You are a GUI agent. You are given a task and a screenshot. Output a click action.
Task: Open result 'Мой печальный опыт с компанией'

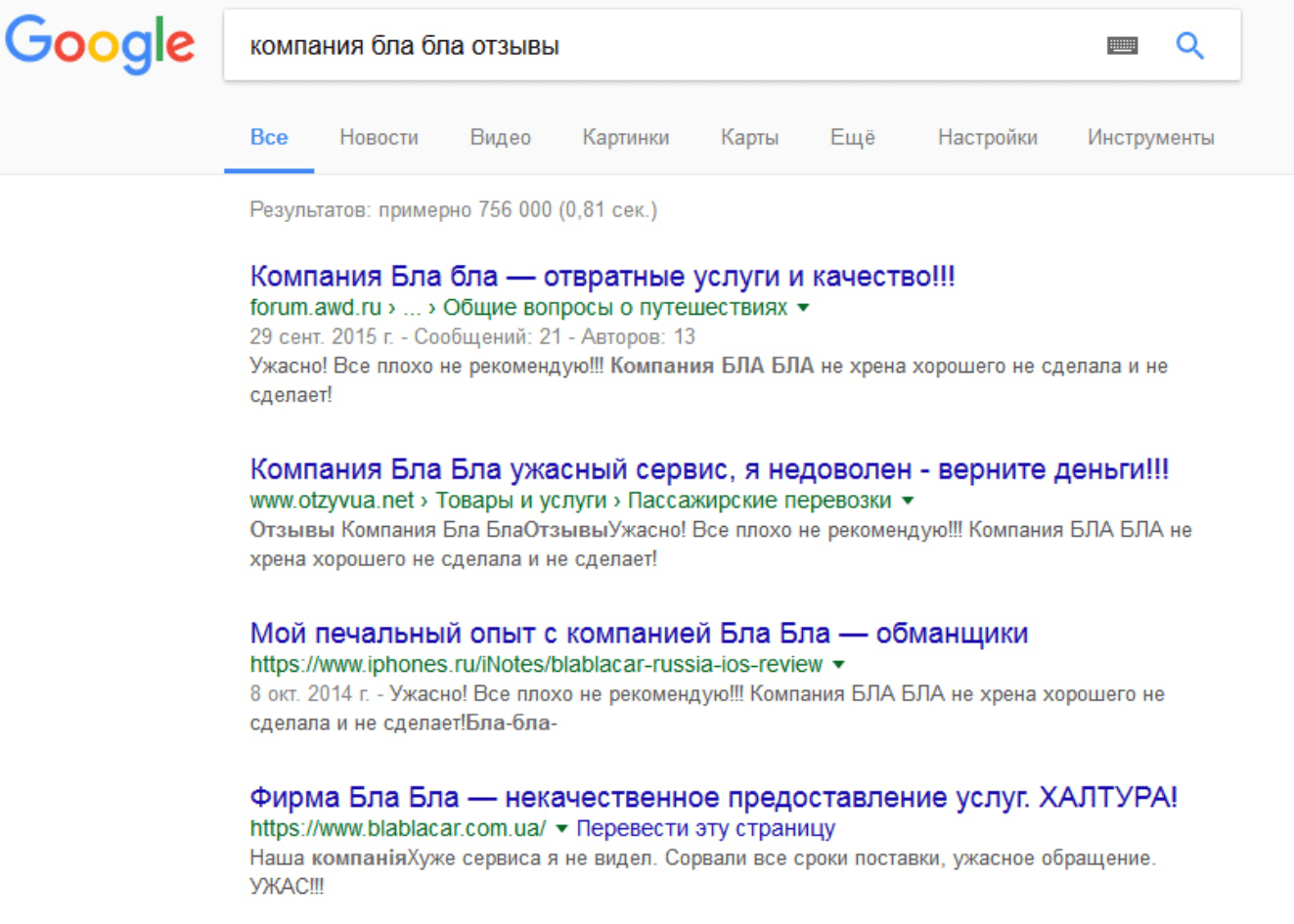pyautogui.click(x=639, y=633)
